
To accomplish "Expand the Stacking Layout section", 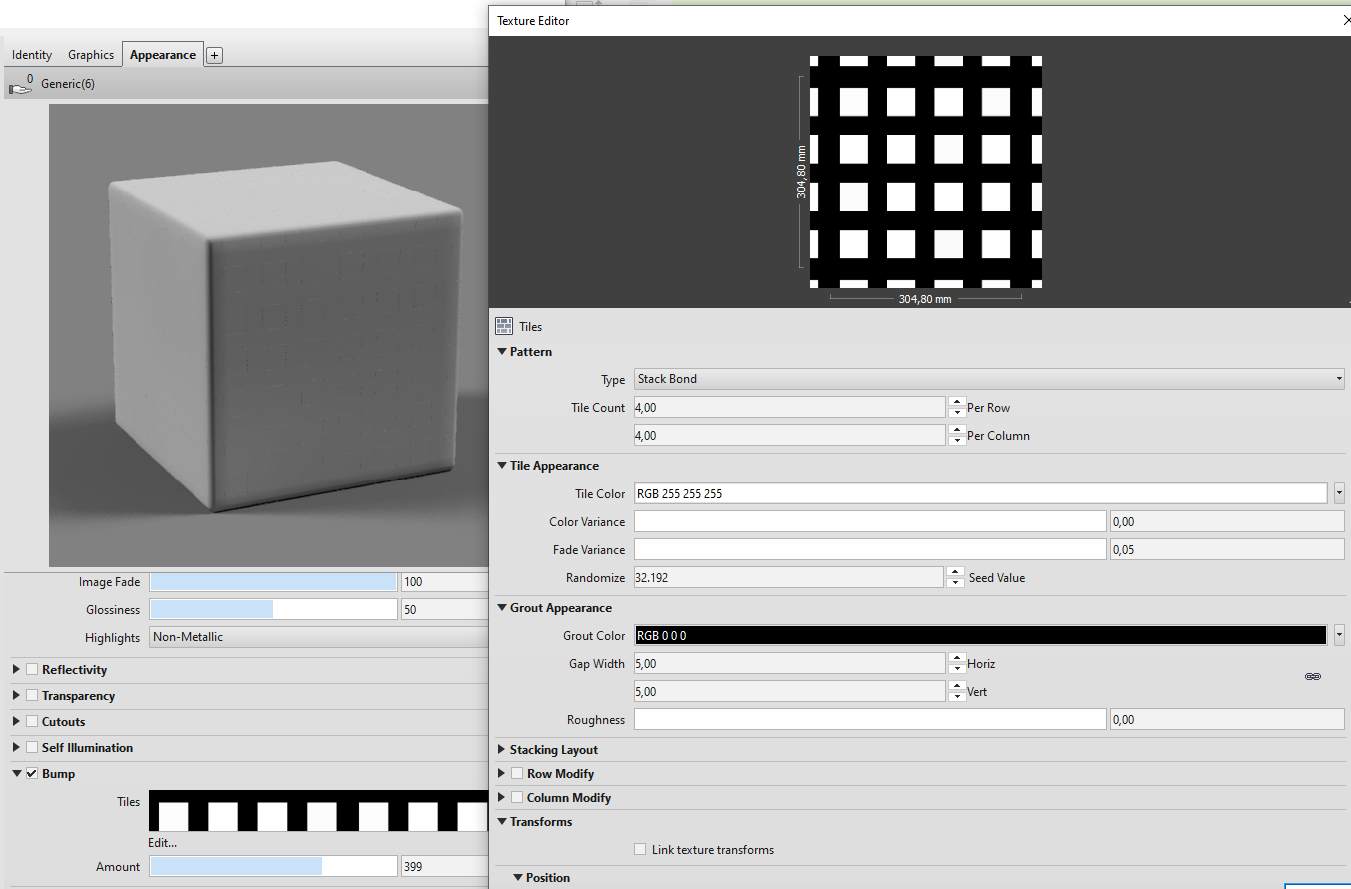I will (x=502, y=750).
